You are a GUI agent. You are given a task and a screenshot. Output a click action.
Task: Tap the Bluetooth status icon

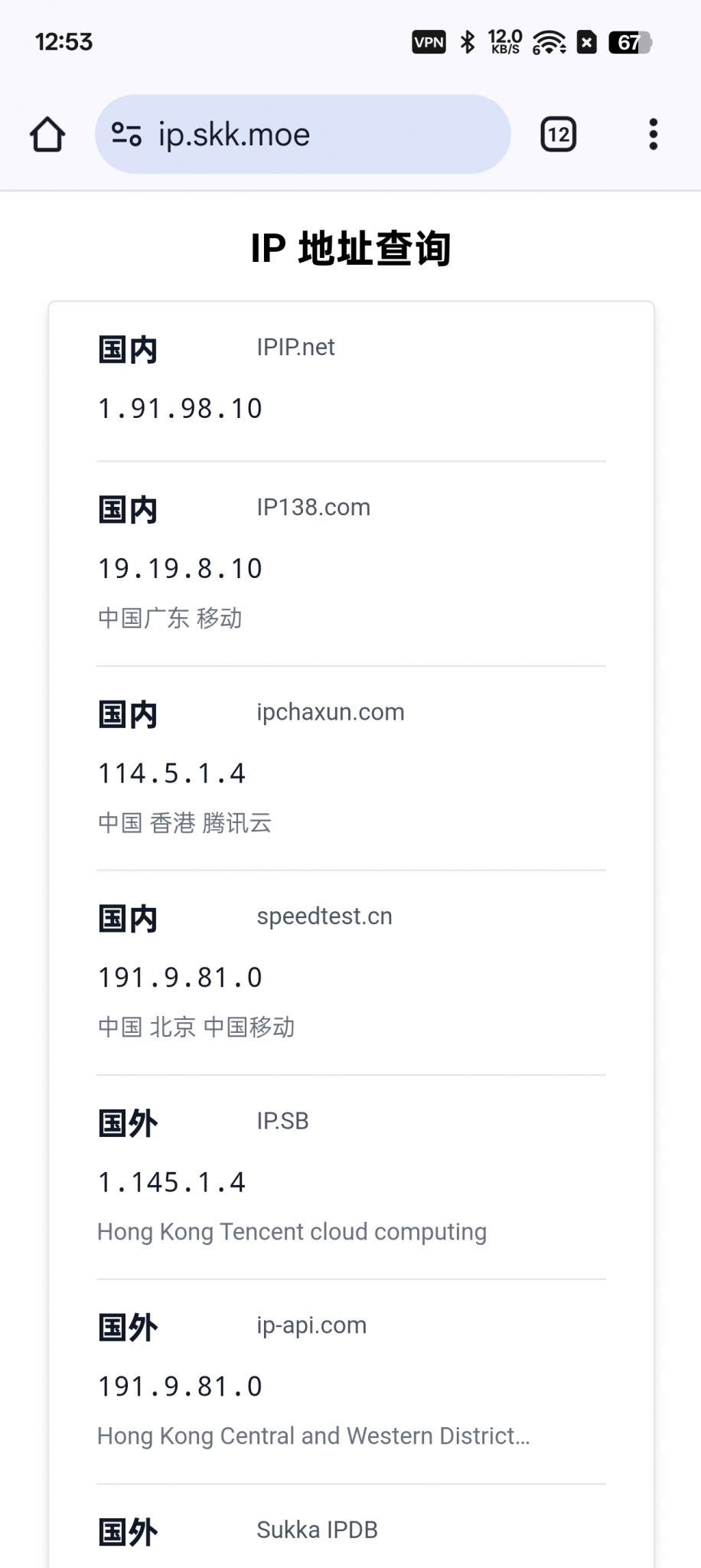point(467,42)
